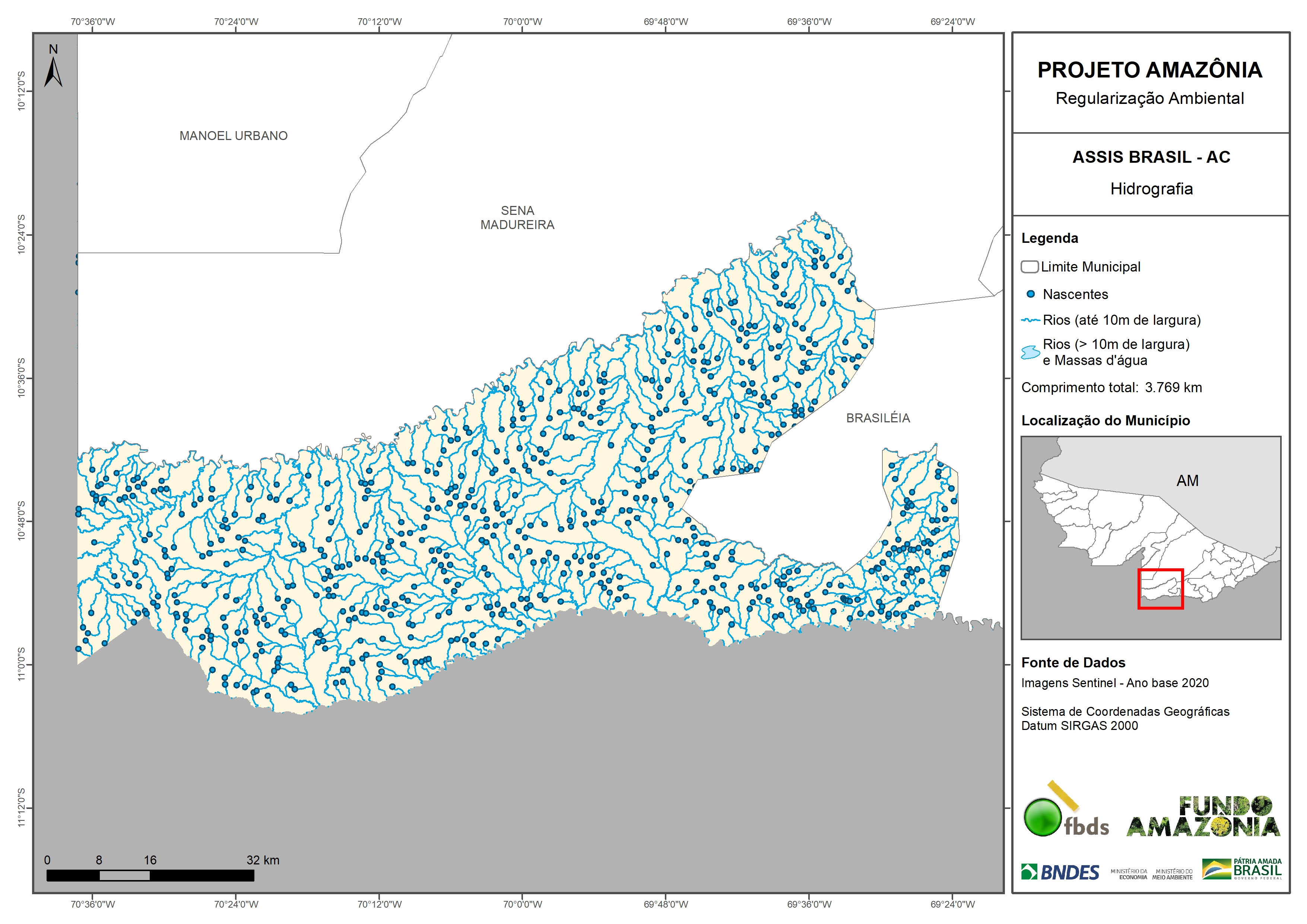Click the BNDES logo

1060,871
